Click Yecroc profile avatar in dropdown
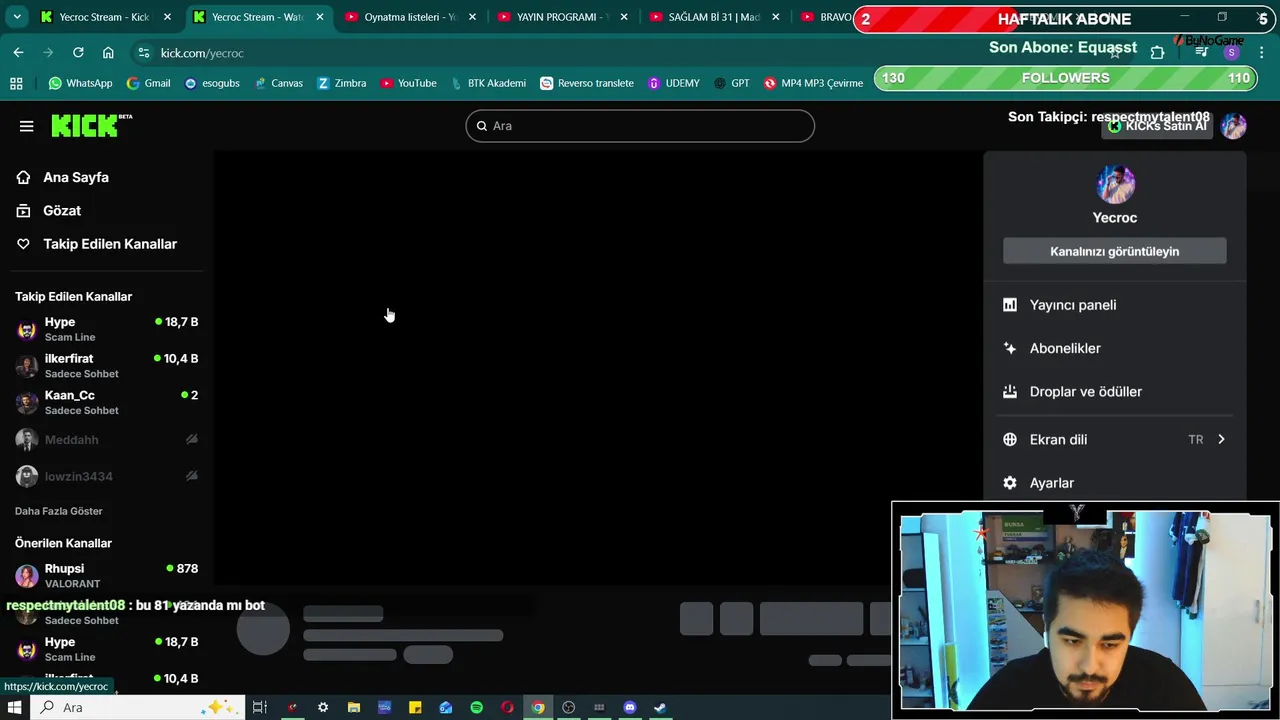The height and width of the screenshot is (720, 1280). 1115,184
